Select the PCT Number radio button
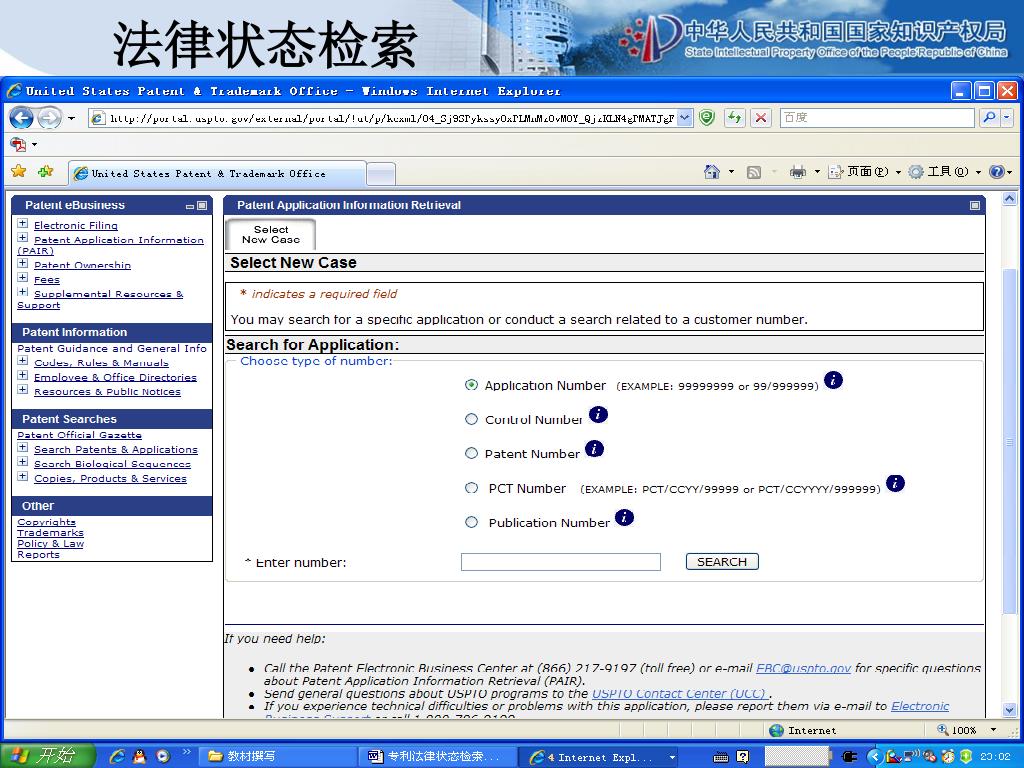This screenshot has height=768, width=1024. pyautogui.click(x=471, y=488)
